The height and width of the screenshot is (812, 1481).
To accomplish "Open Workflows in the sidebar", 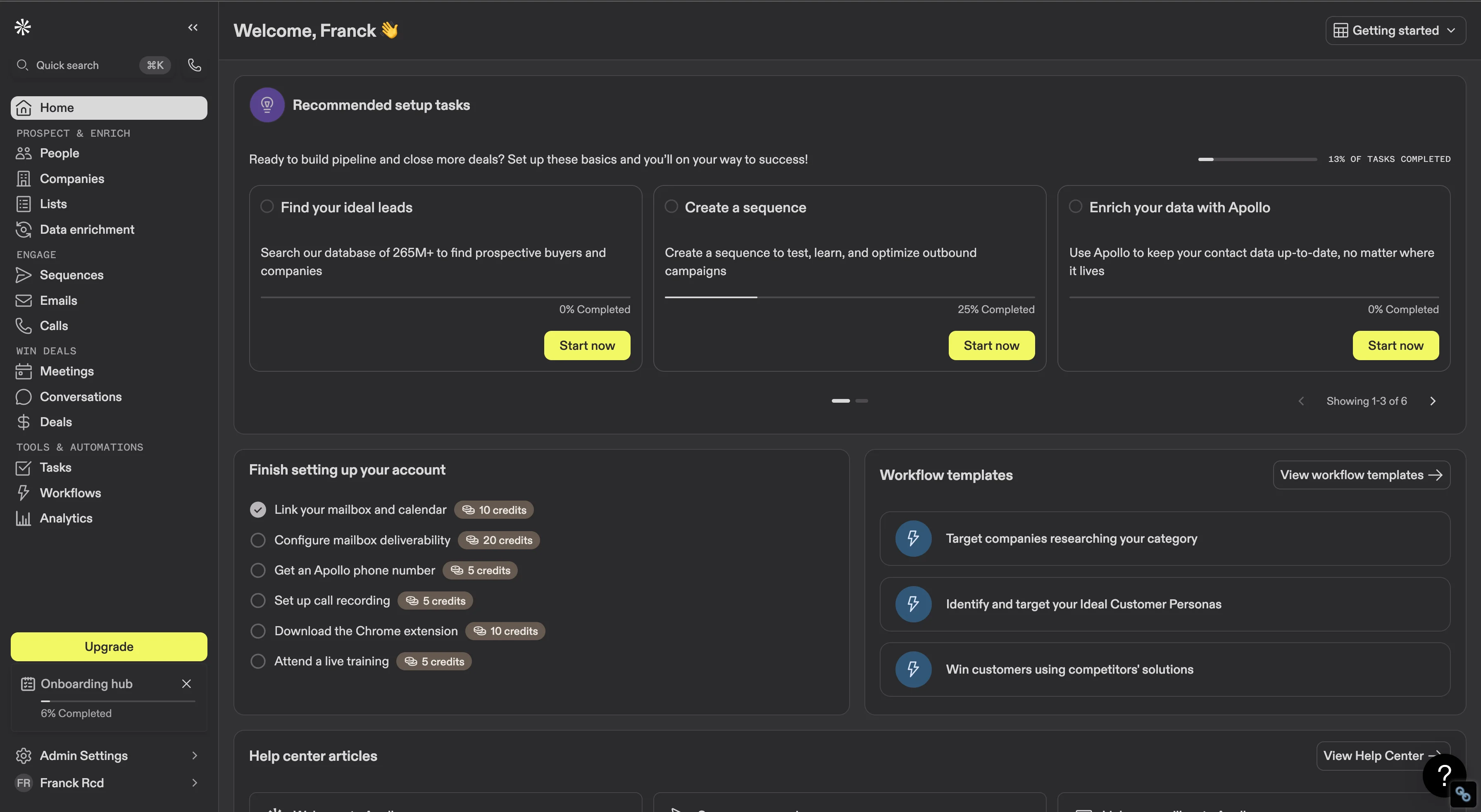I will pyautogui.click(x=109, y=493).
